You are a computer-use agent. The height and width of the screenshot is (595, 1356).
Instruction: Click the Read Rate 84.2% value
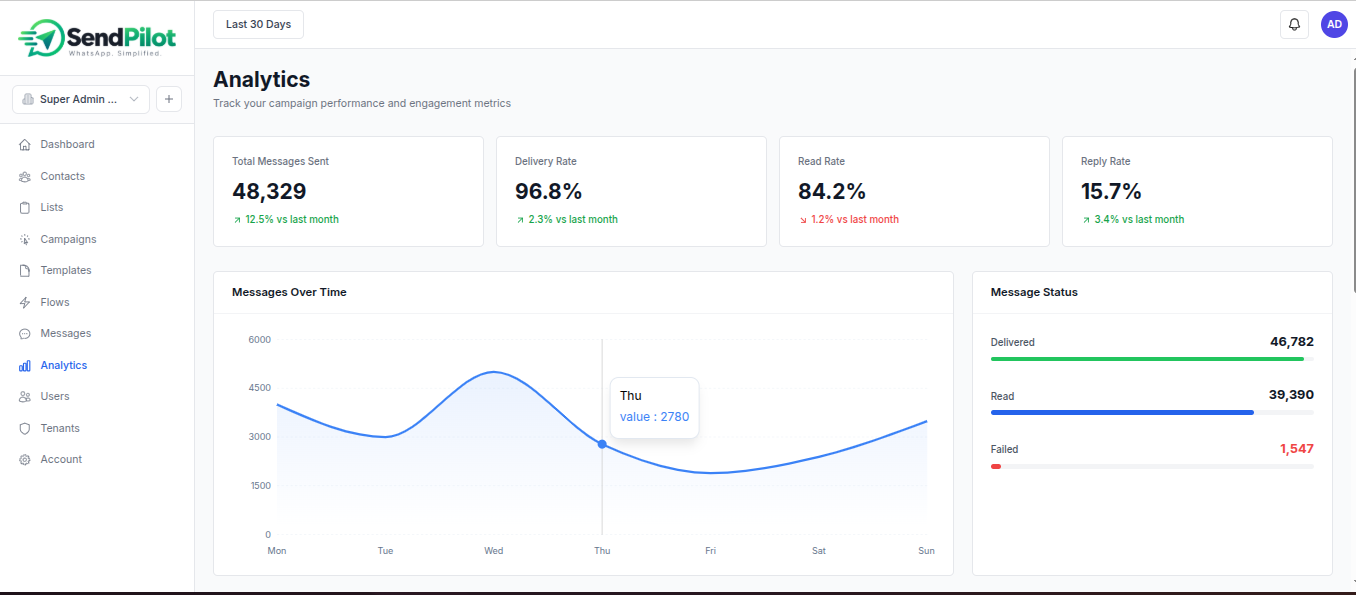click(832, 191)
